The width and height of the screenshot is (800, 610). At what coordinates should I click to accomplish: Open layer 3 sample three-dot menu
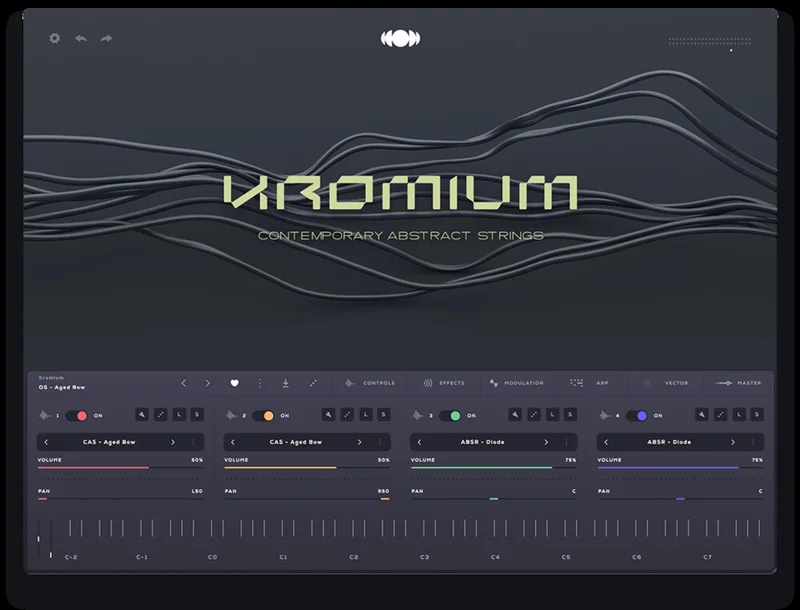567,442
